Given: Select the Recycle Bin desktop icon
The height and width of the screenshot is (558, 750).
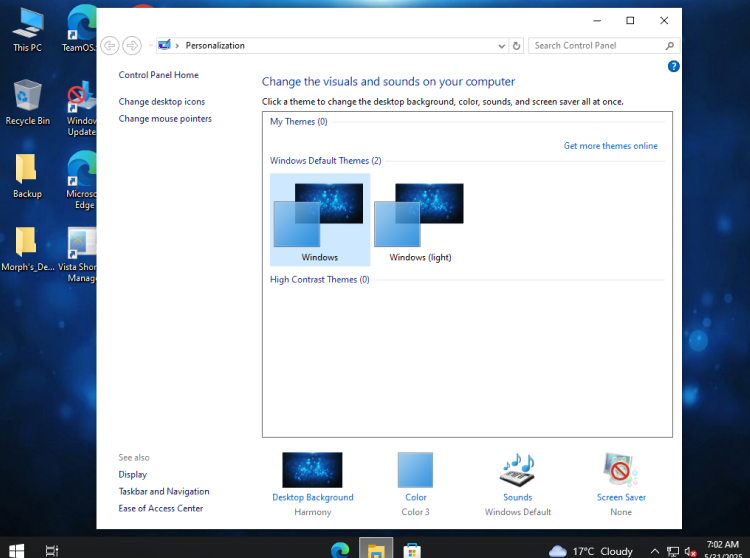Looking at the screenshot, I should tap(27, 103).
